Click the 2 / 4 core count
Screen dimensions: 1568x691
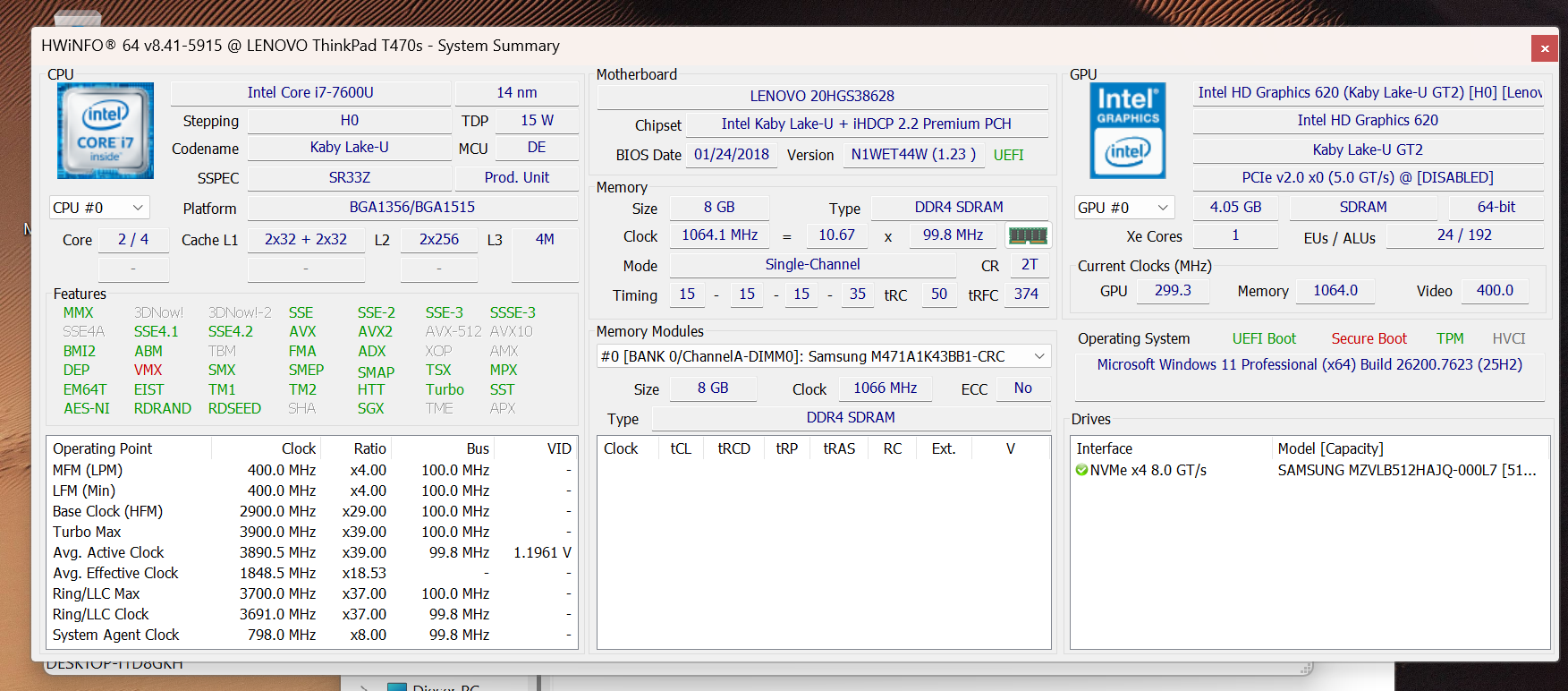point(133,240)
